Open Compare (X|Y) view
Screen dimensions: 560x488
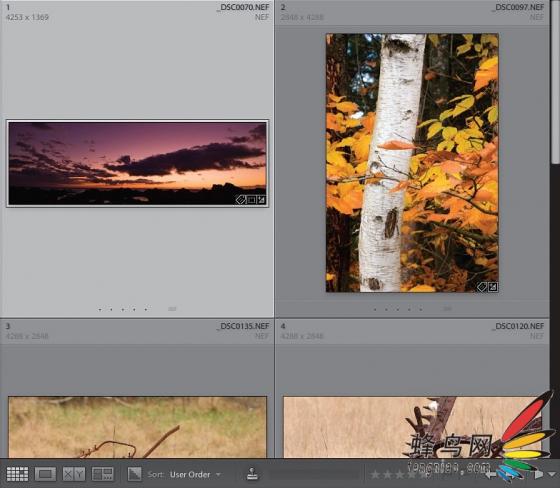(x=74, y=474)
